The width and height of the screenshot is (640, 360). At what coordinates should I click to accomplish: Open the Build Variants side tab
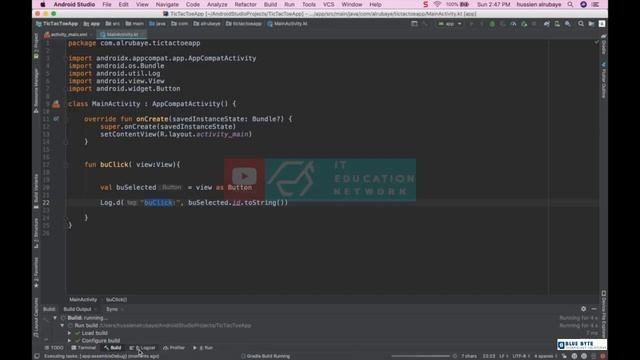36,191
